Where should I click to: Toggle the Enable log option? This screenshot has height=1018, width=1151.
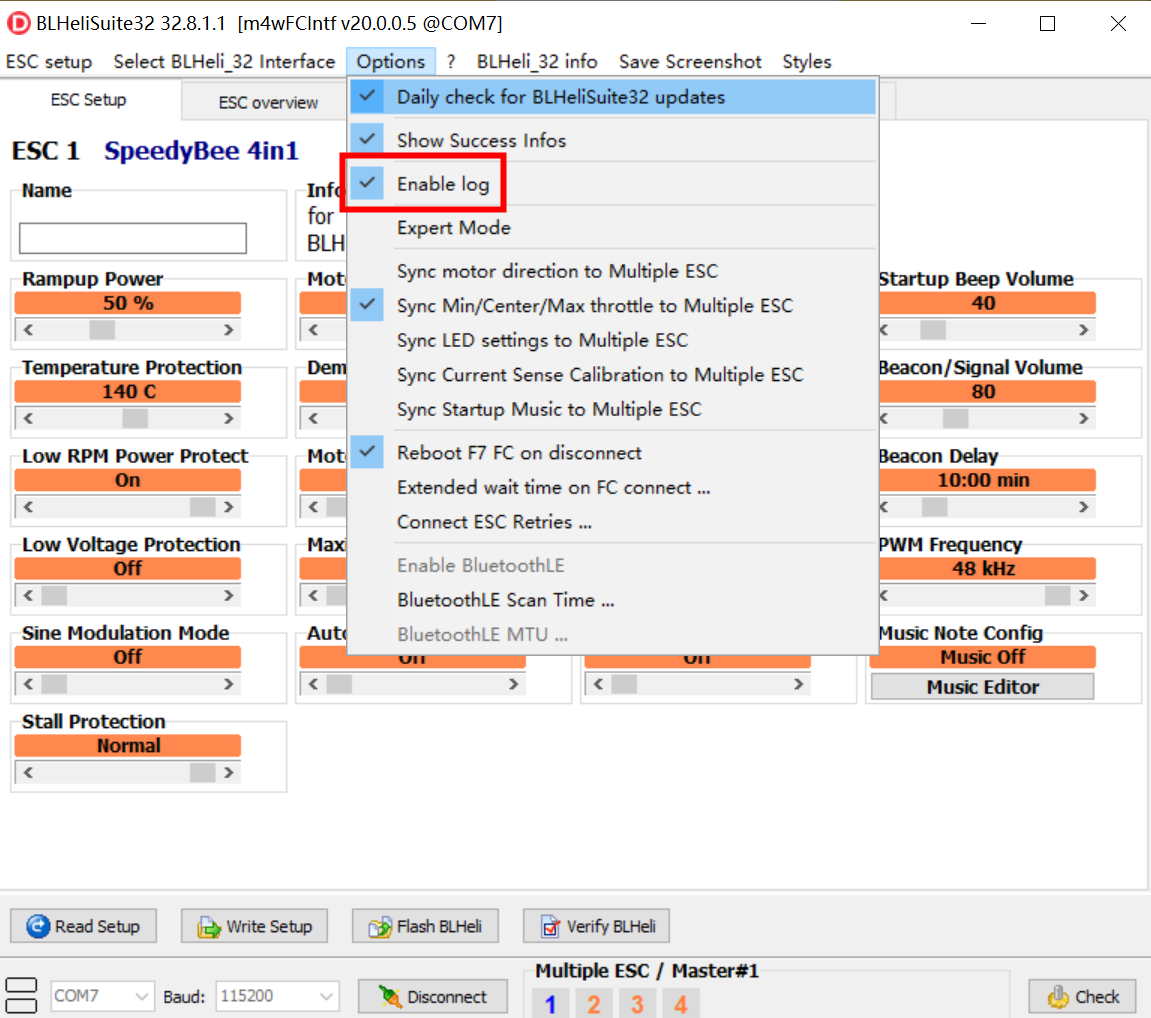point(612,184)
